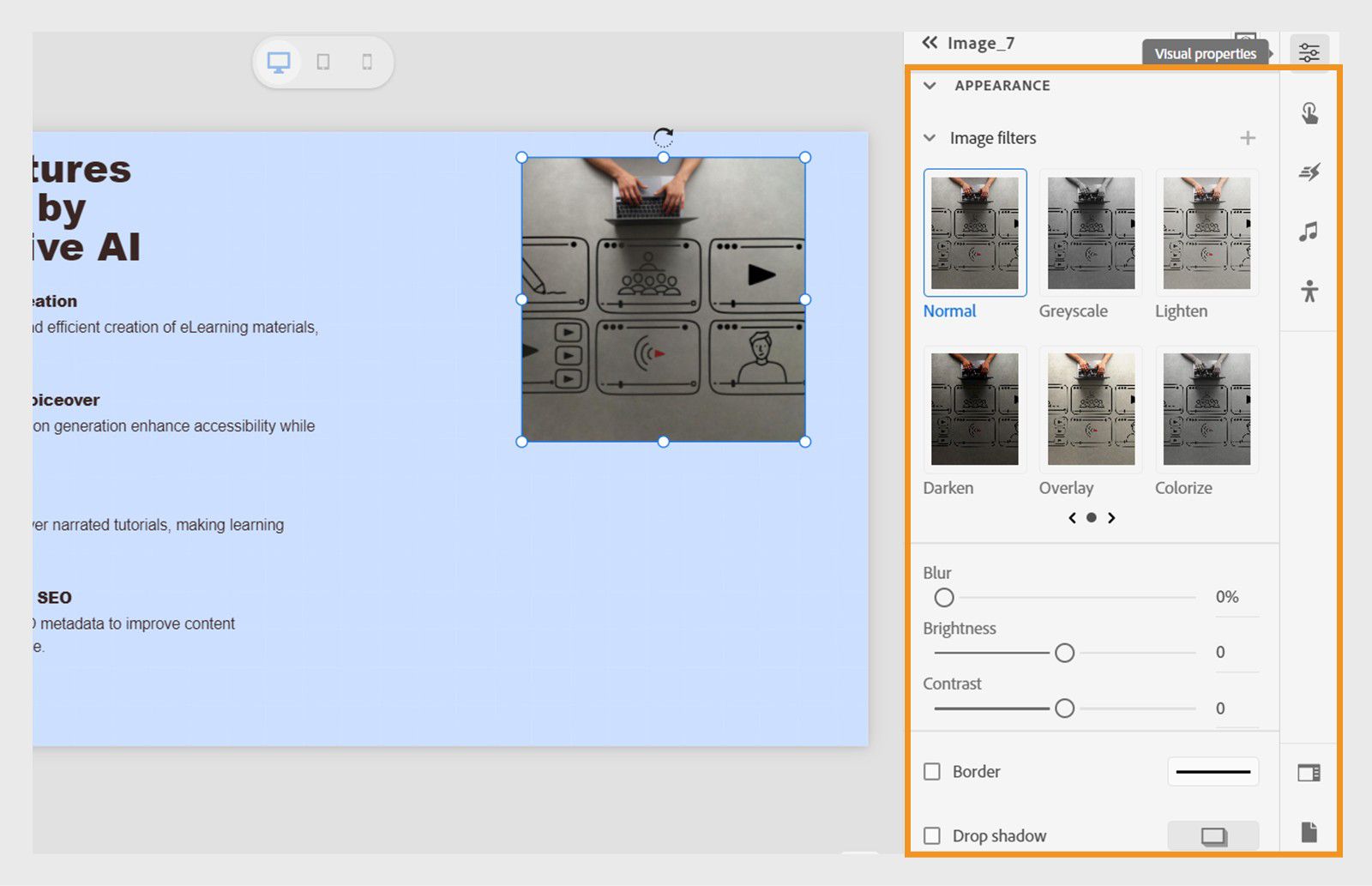The image size is (1372, 886).
Task: Open the slide properties panel
Action: [1309, 771]
